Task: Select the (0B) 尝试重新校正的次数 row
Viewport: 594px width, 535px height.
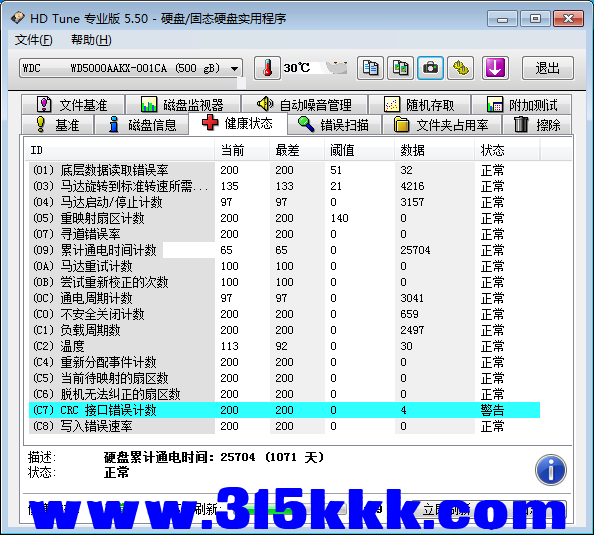Action: (284, 282)
